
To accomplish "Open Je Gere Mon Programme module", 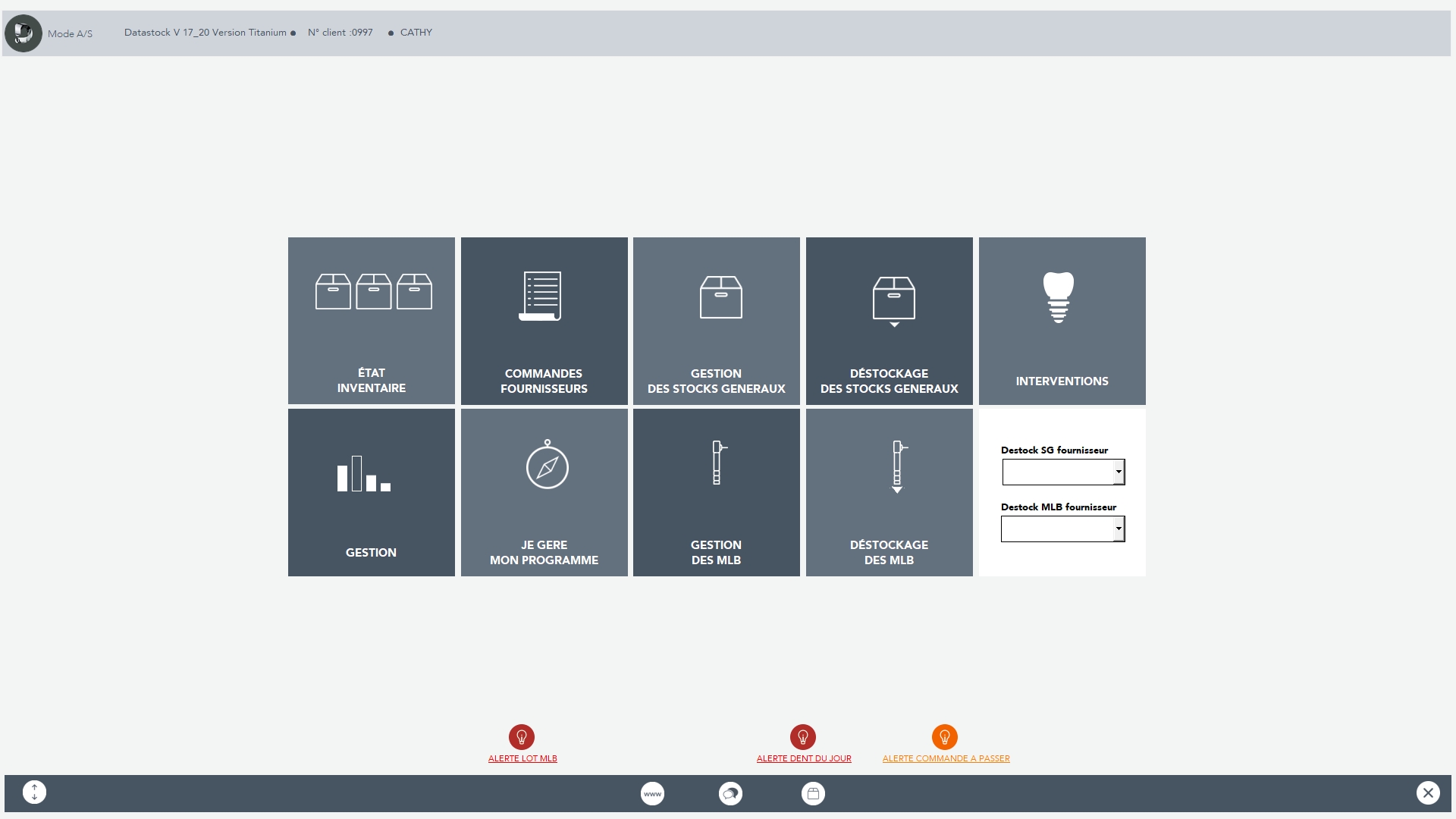I will [x=544, y=492].
